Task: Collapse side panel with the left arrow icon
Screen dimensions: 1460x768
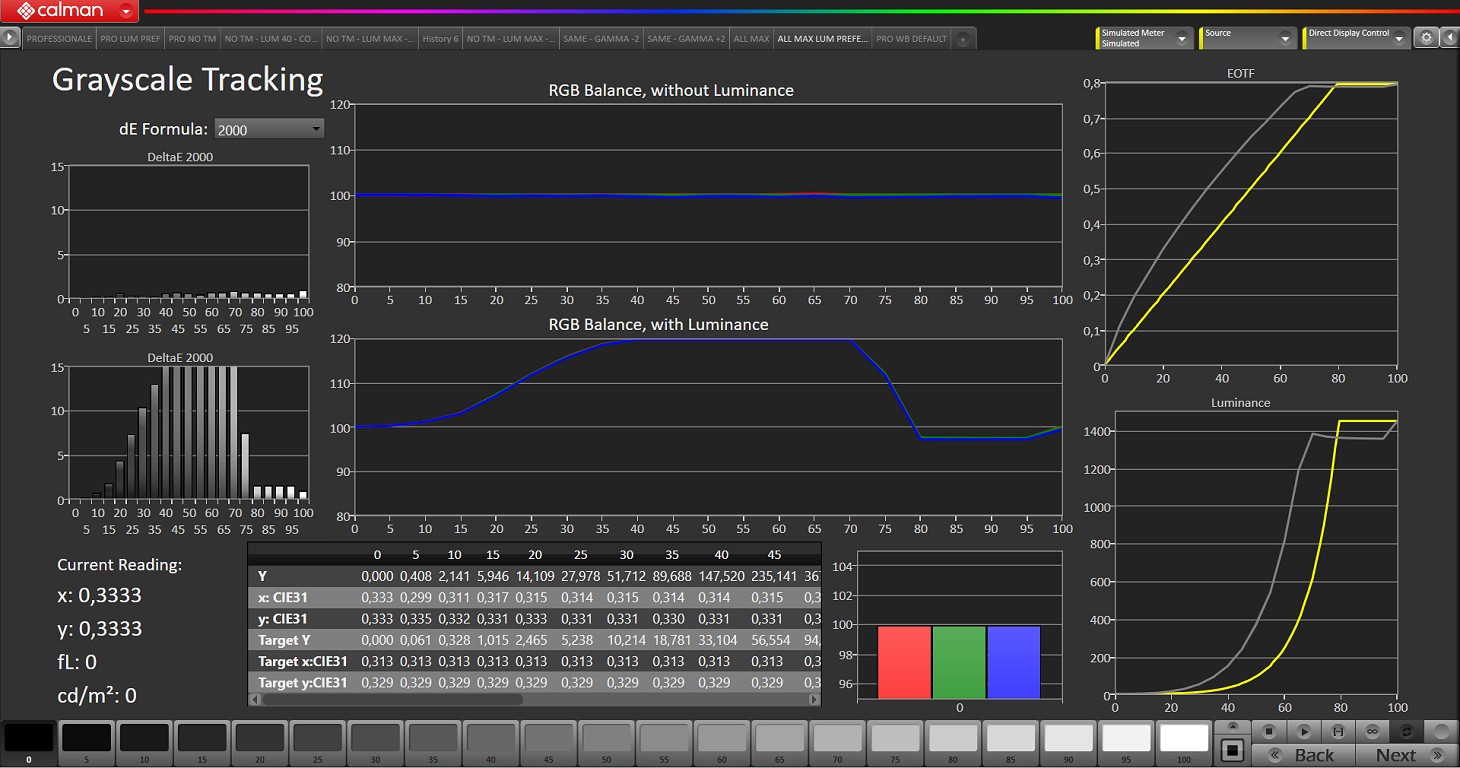Action: (x=1450, y=38)
